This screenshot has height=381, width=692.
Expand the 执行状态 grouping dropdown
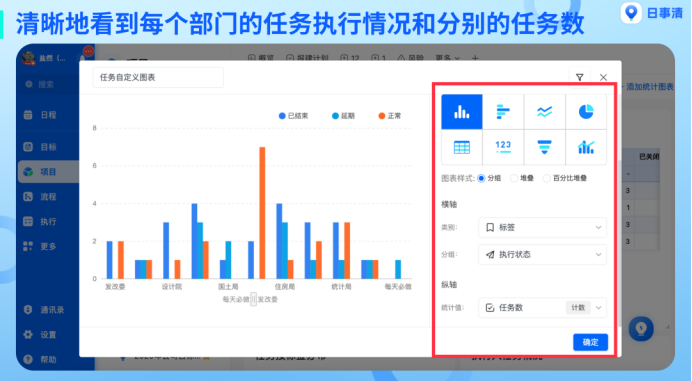tap(542, 254)
